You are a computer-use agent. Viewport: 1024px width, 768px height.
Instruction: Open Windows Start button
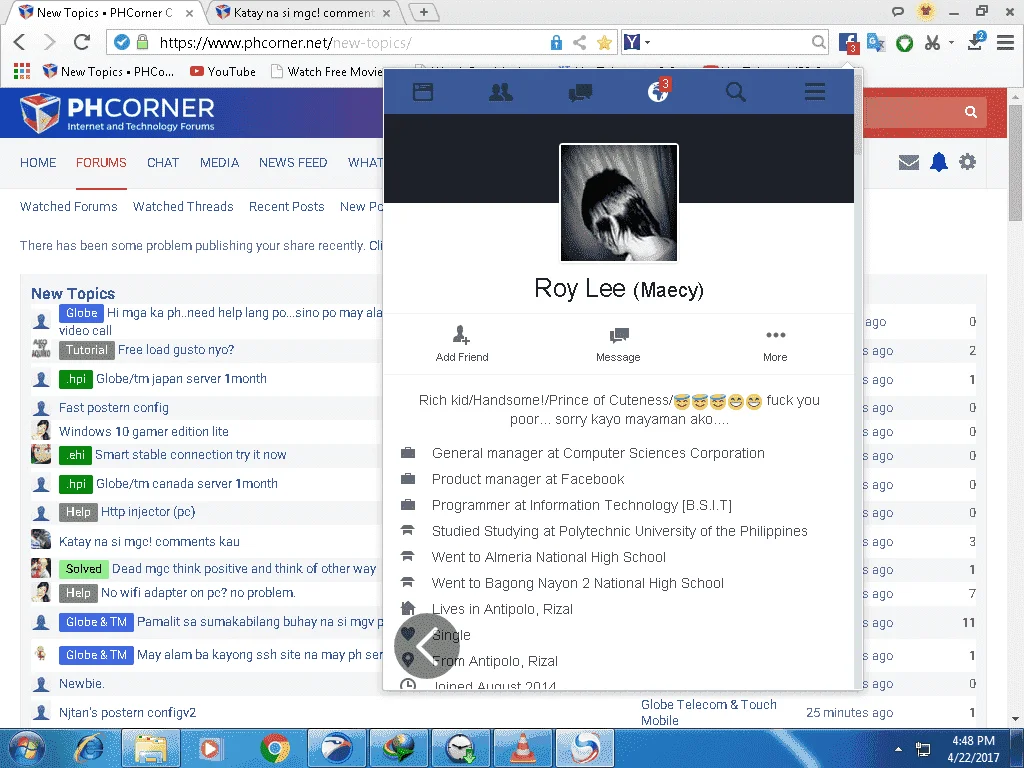point(26,748)
